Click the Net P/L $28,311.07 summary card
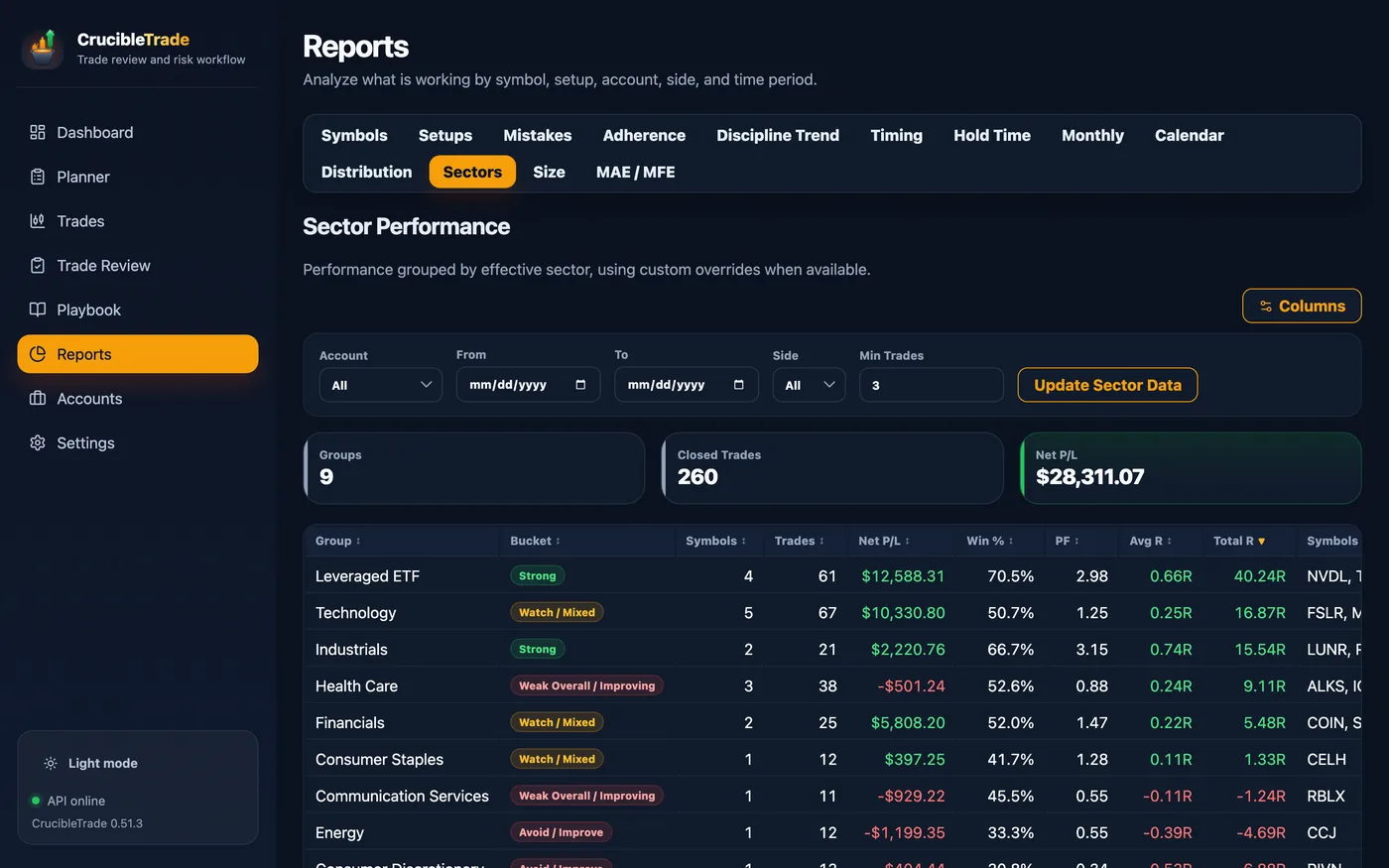 (1191, 468)
